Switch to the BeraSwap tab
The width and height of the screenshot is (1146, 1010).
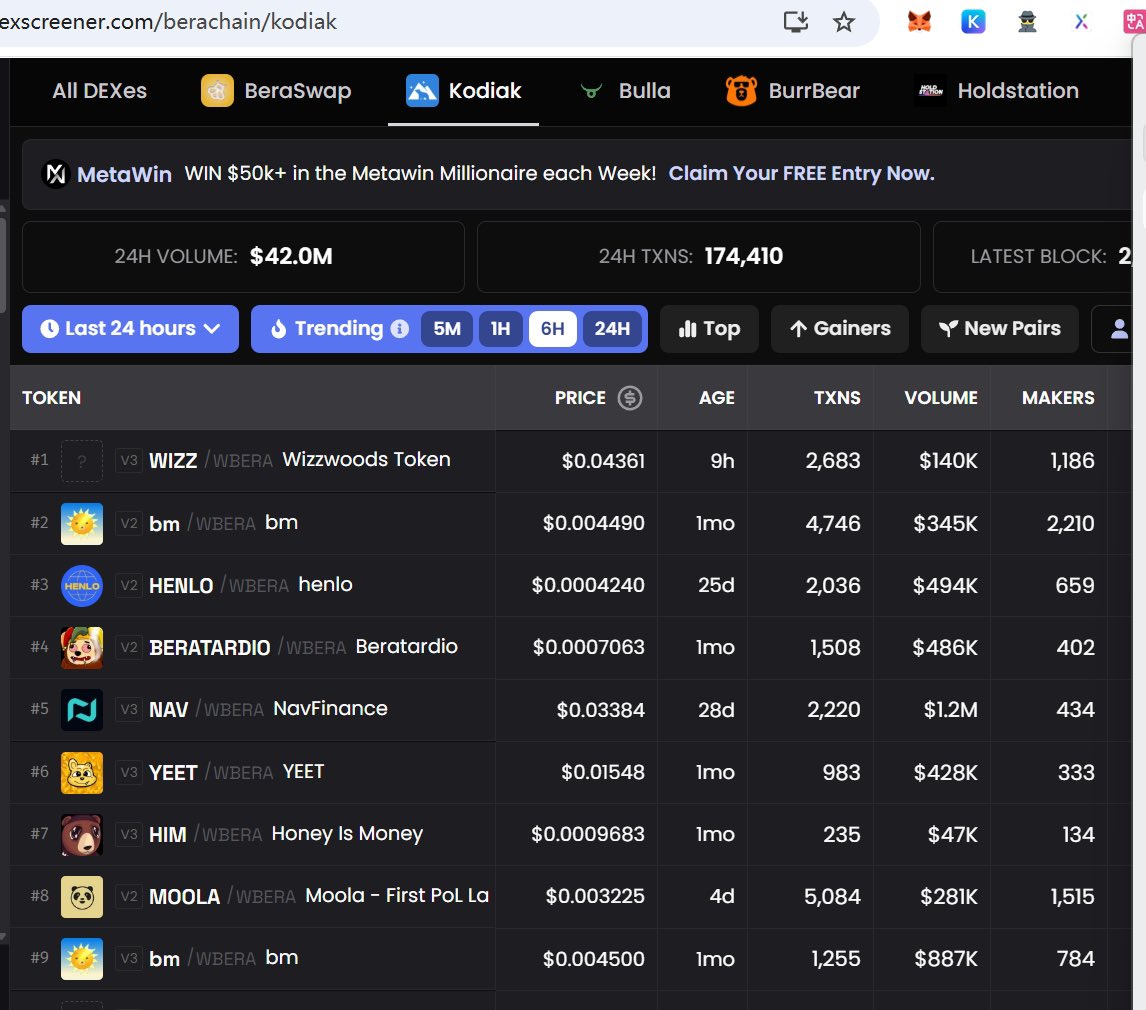(276, 91)
